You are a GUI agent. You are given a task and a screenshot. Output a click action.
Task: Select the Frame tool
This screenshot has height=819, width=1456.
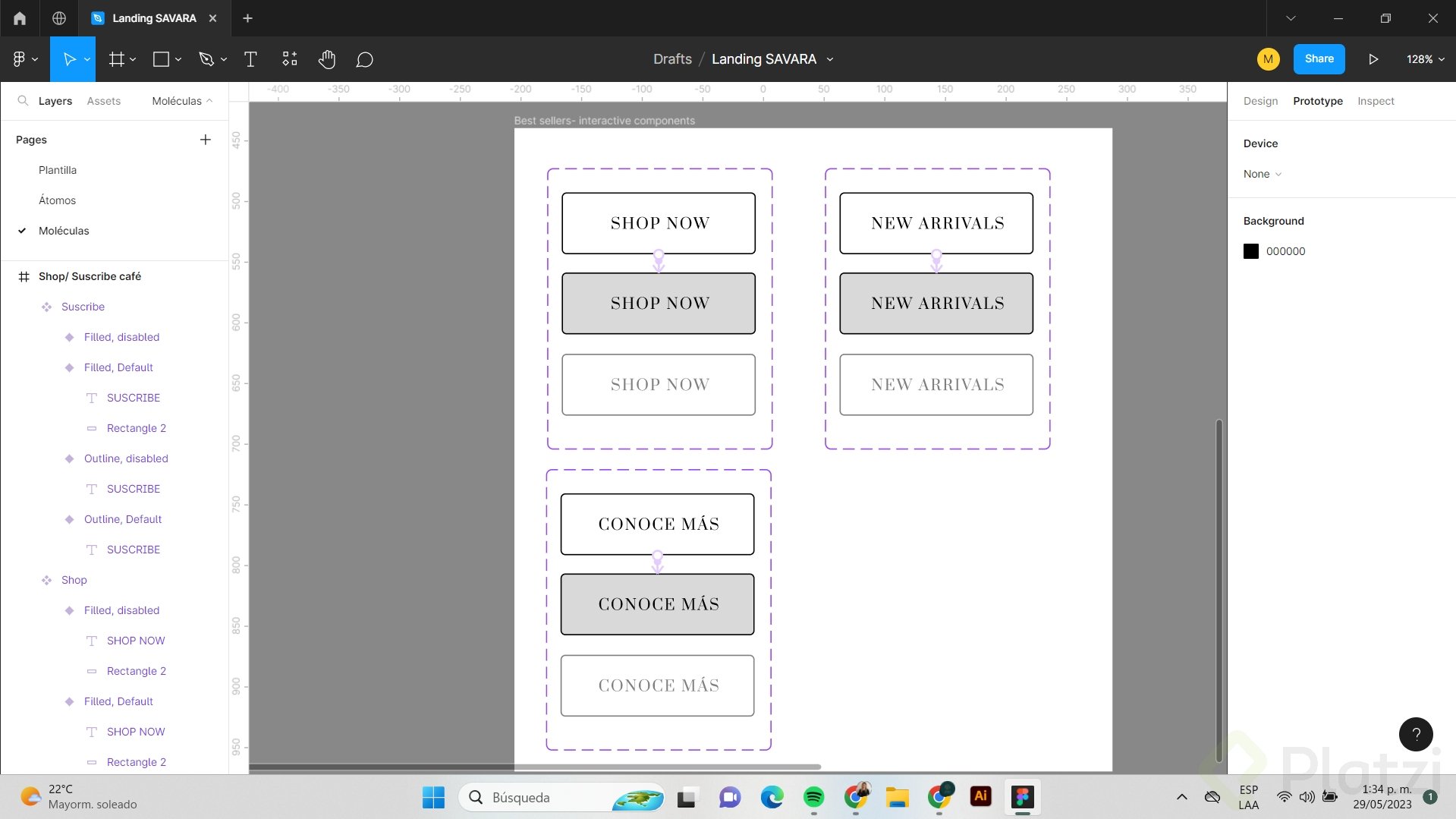(115, 59)
